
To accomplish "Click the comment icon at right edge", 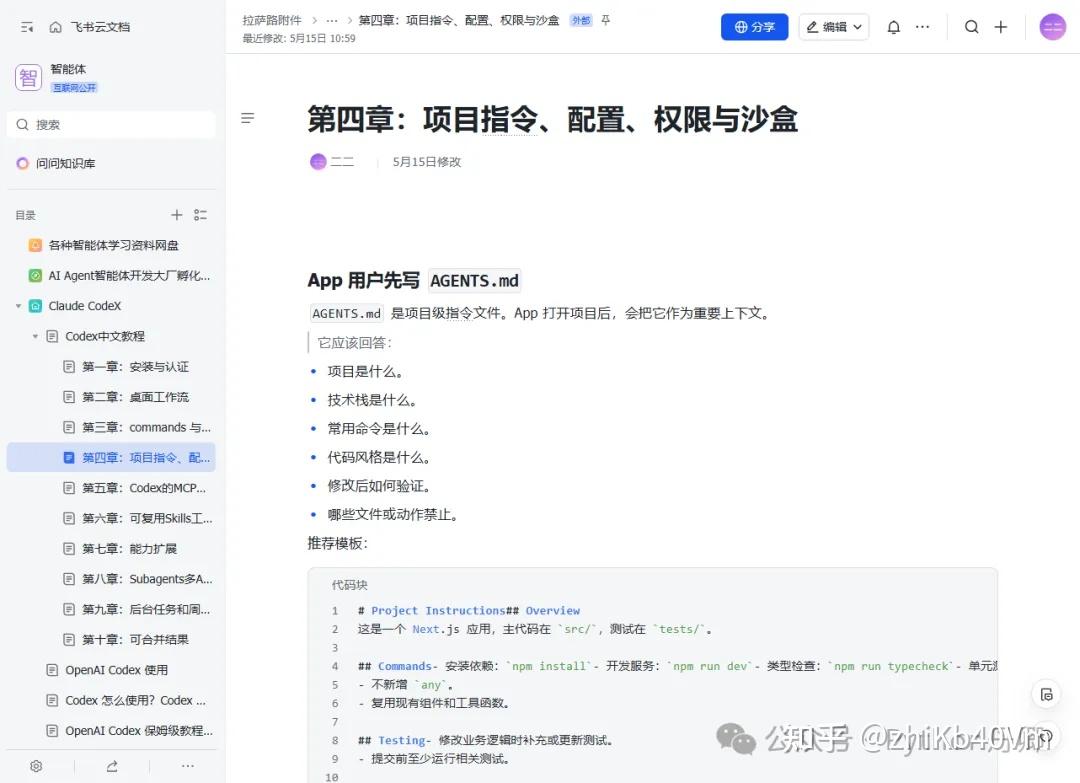I will (1046, 695).
